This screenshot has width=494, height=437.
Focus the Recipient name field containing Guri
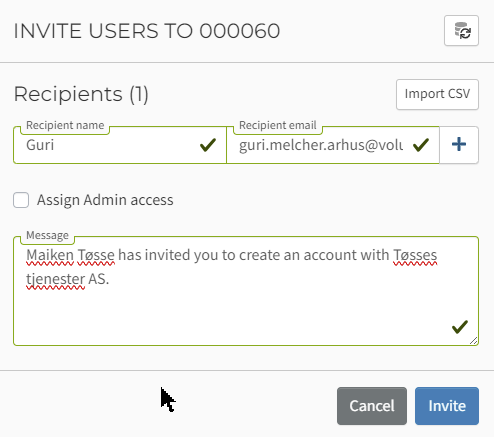coord(120,145)
